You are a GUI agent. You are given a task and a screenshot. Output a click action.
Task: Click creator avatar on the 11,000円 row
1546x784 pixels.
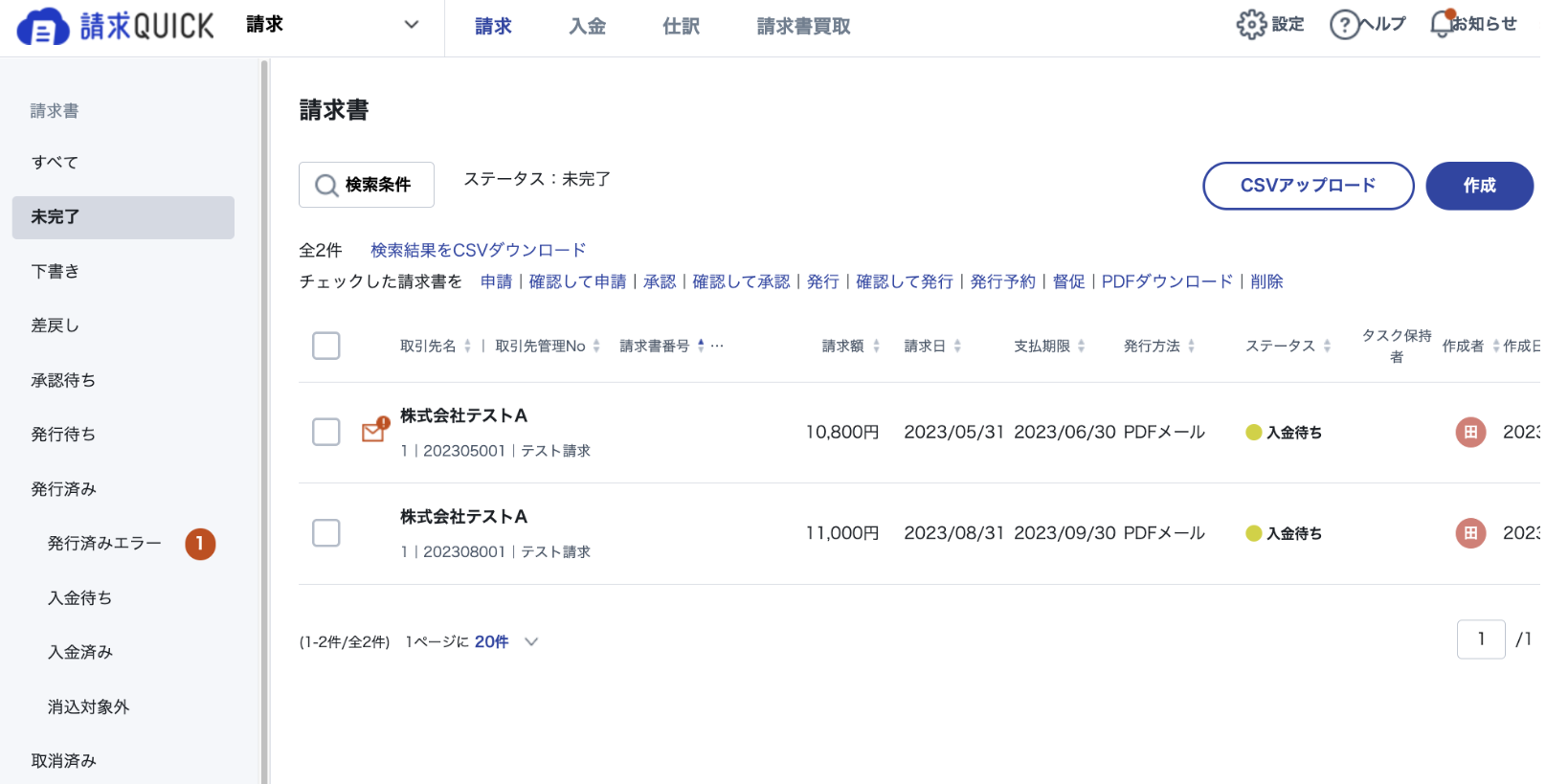[x=1470, y=533]
